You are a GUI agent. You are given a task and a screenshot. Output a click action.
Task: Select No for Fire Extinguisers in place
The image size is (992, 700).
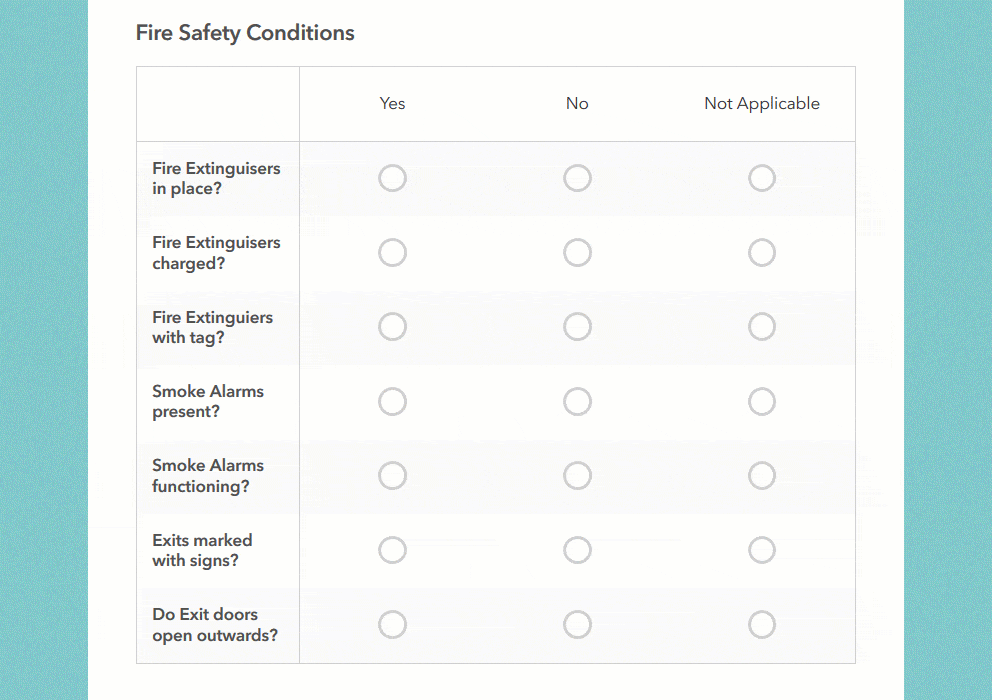[577, 178]
